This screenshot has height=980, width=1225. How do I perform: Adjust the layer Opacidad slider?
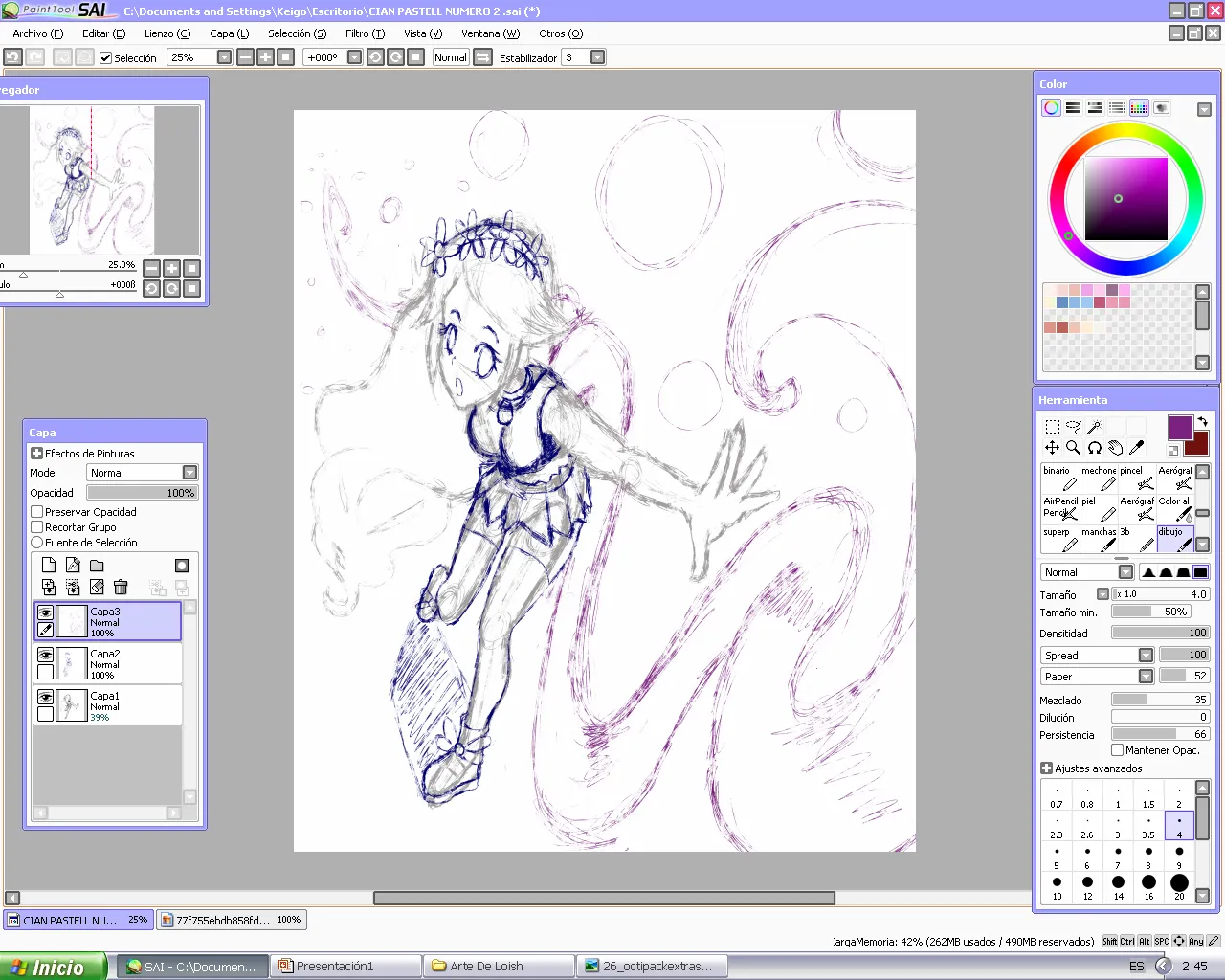142,493
